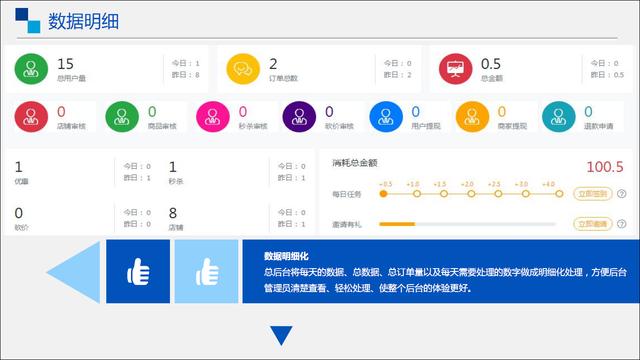The width and height of the screenshot is (640, 360).
Task: Open the blue 用户提现 user withdrawal icon
Action: 386,117
